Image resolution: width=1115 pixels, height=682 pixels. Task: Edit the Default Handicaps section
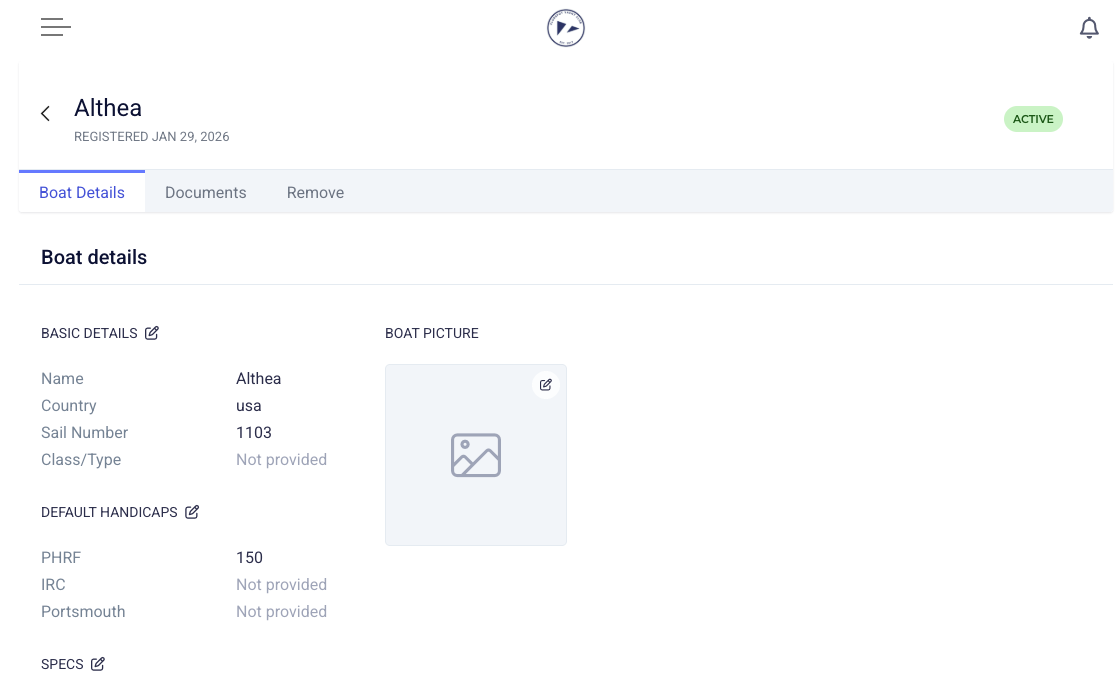pyautogui.click(x=192, y=512)
